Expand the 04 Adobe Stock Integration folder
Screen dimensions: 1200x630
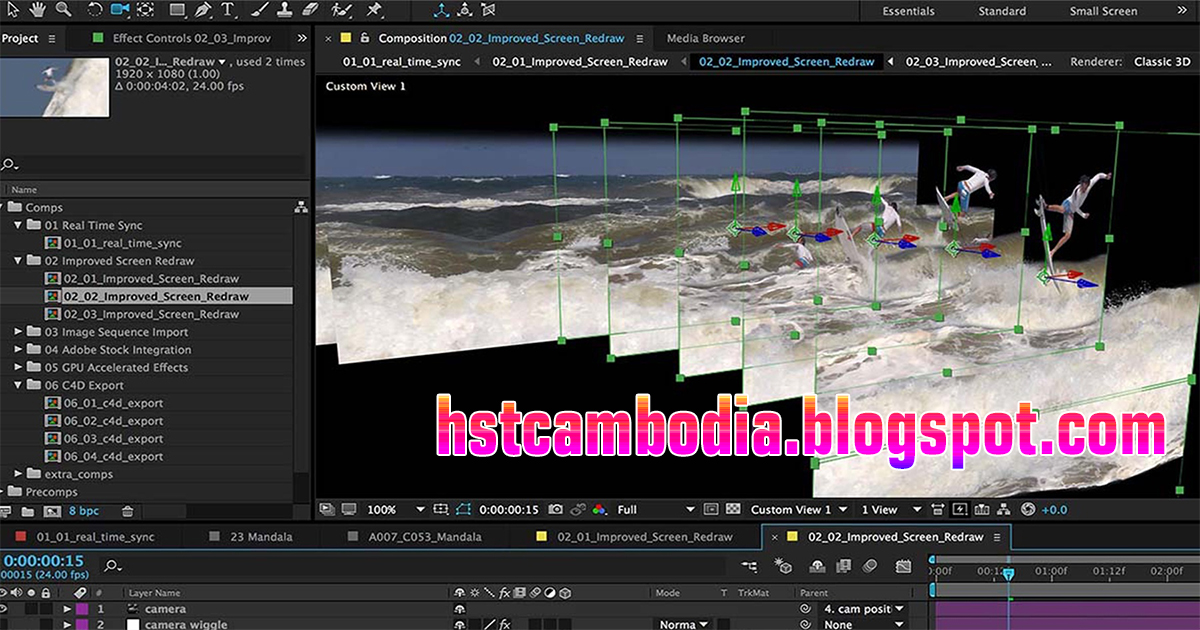point(19,350)
